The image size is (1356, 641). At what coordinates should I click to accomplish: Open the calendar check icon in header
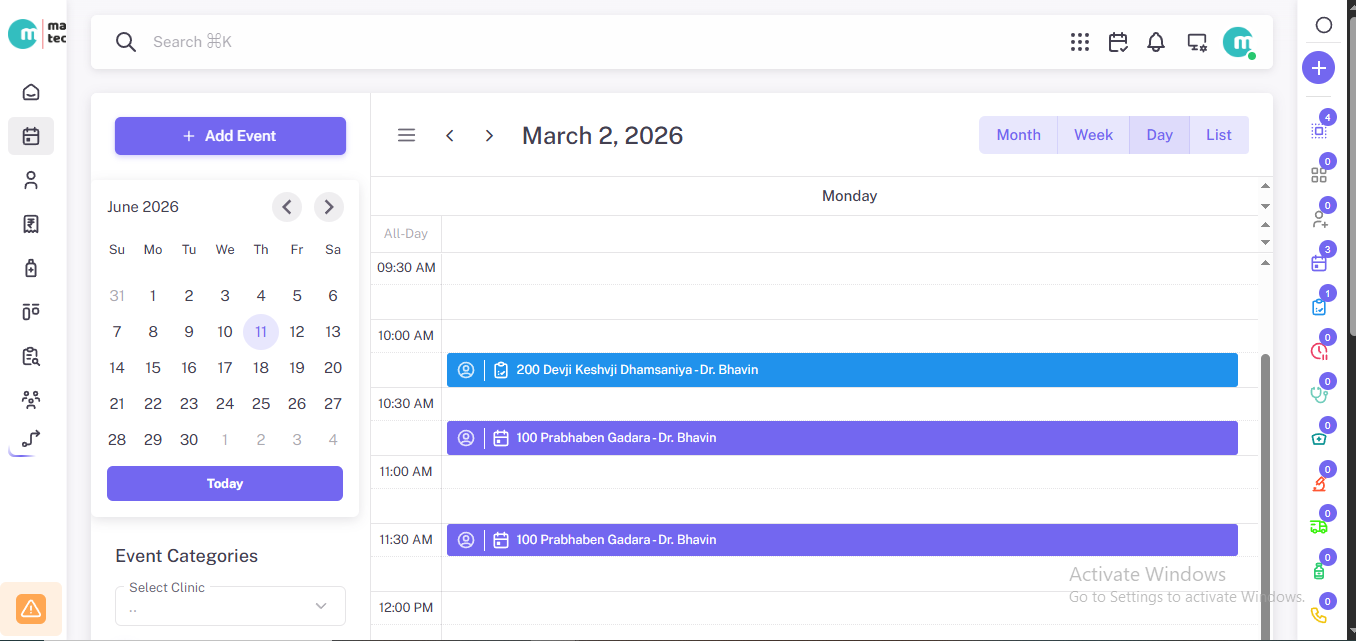1118,42
